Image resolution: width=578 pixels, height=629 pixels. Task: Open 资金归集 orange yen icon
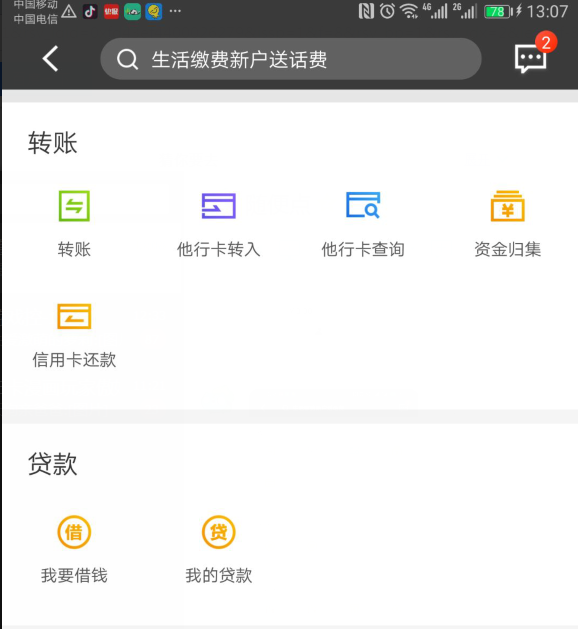[508, 206]
